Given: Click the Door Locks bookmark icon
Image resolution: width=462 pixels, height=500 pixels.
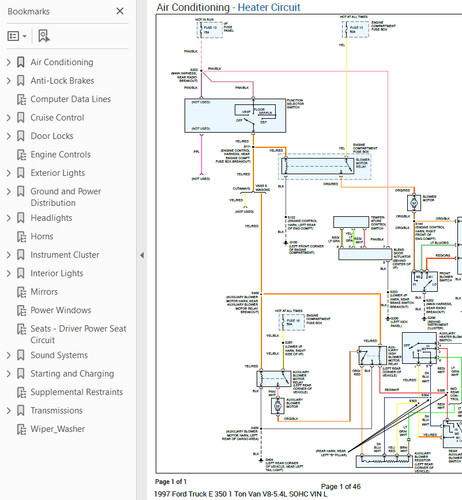Looking at the screenshot, I should click(x=21, y=136).
